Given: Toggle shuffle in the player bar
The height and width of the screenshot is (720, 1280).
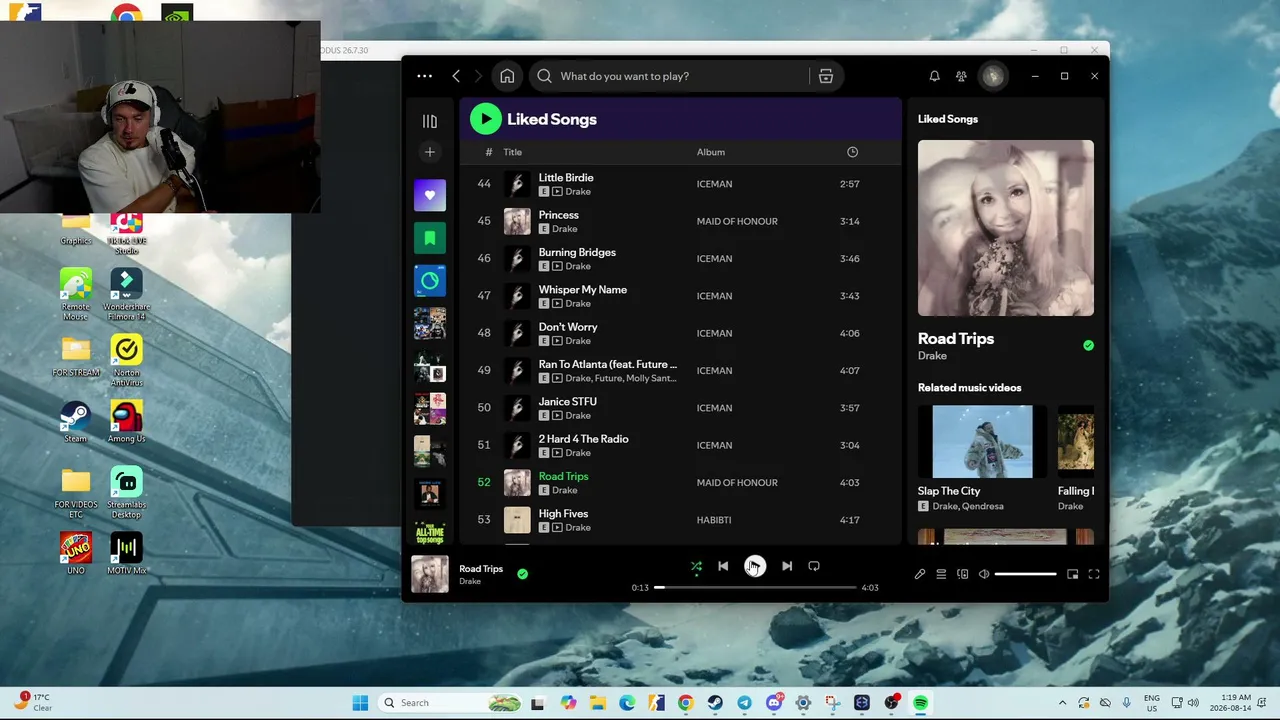Looking at the screenshot, I should [x=696, y=566].
